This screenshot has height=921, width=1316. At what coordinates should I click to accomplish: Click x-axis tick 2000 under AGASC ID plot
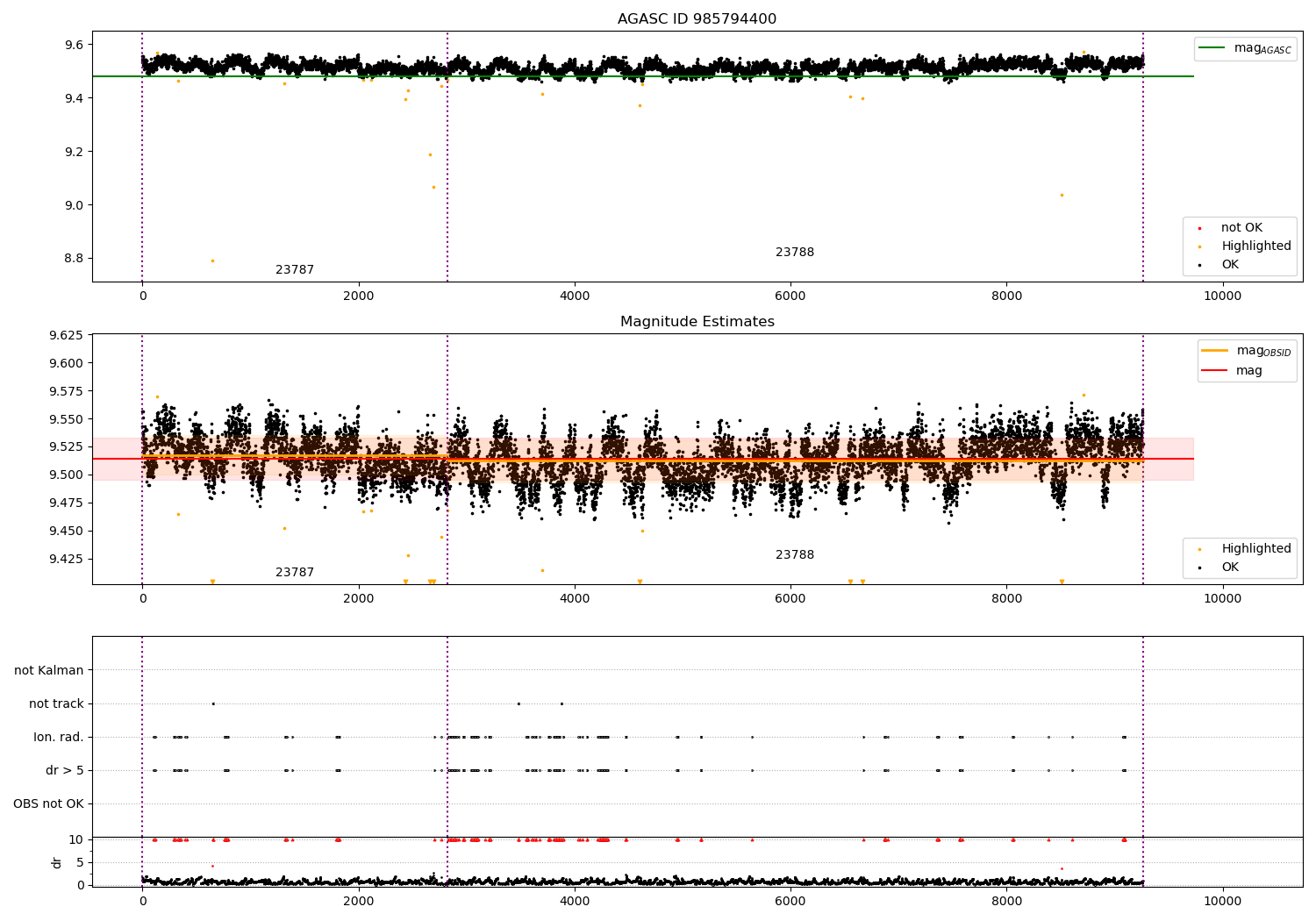click(359, 296)
